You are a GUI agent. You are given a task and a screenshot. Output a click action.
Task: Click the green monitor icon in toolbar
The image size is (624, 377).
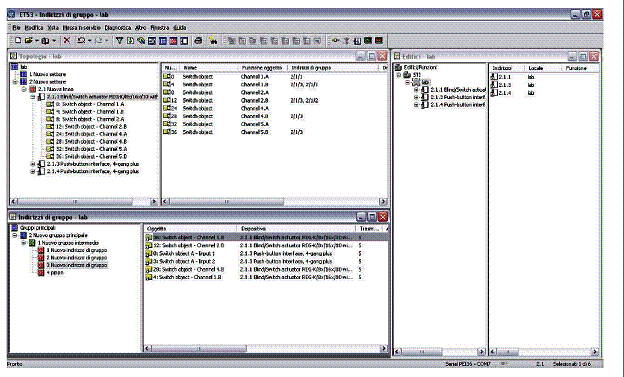tap(368, 41)
